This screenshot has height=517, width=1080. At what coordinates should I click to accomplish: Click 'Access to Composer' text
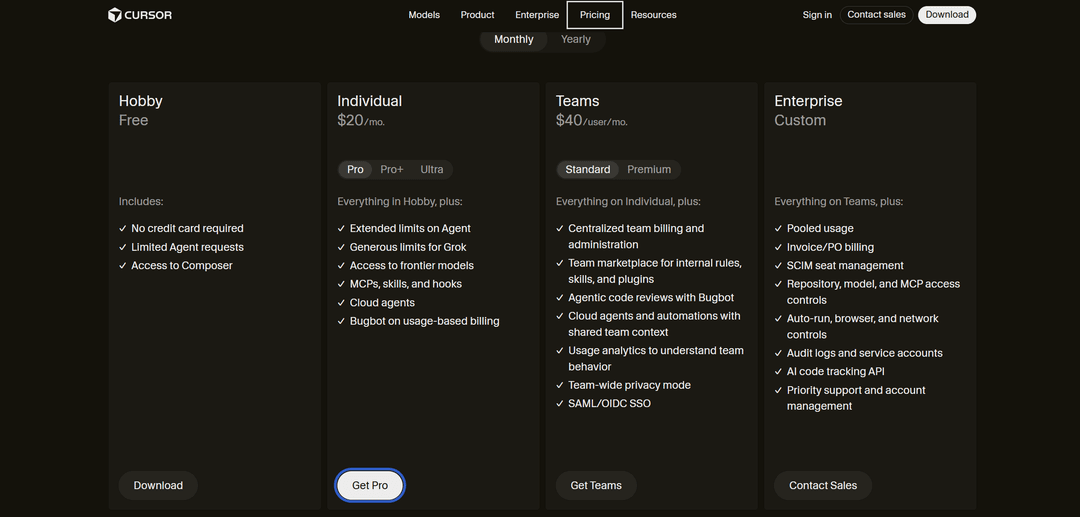(x=182, y=266)
